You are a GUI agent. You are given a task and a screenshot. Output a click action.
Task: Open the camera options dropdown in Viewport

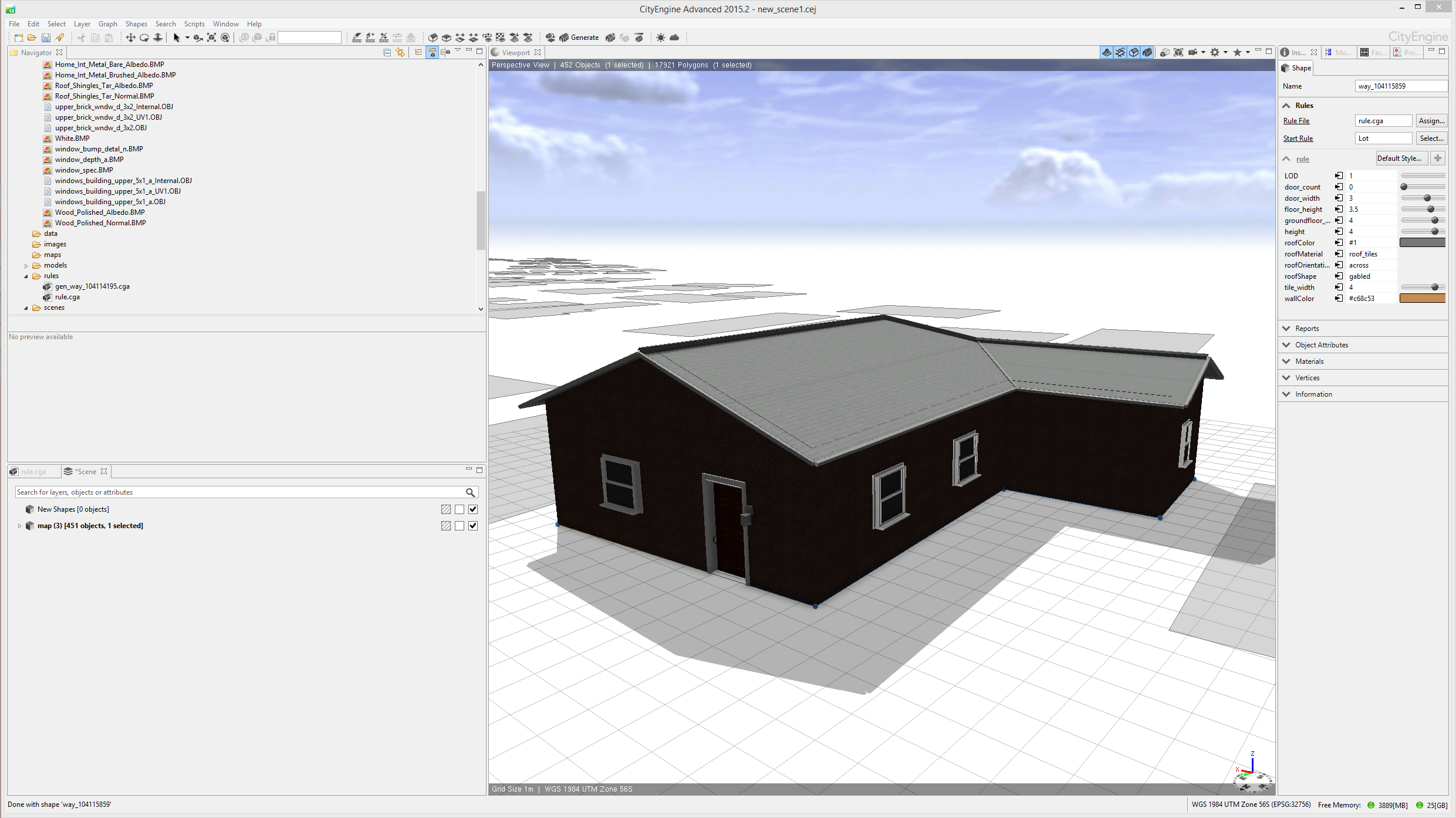(1203, 52)
